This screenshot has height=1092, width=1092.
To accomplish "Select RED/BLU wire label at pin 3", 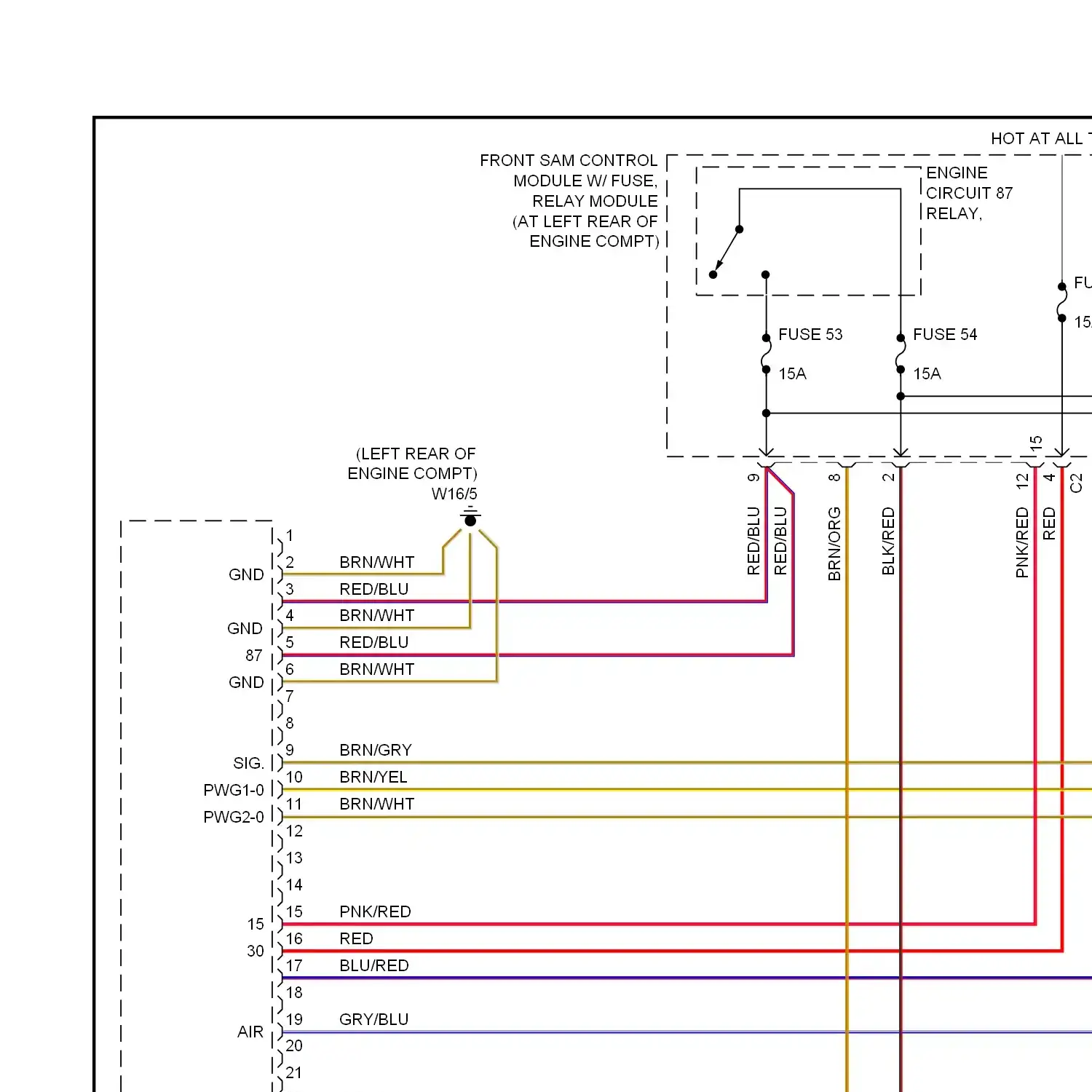I will (373, 589).
